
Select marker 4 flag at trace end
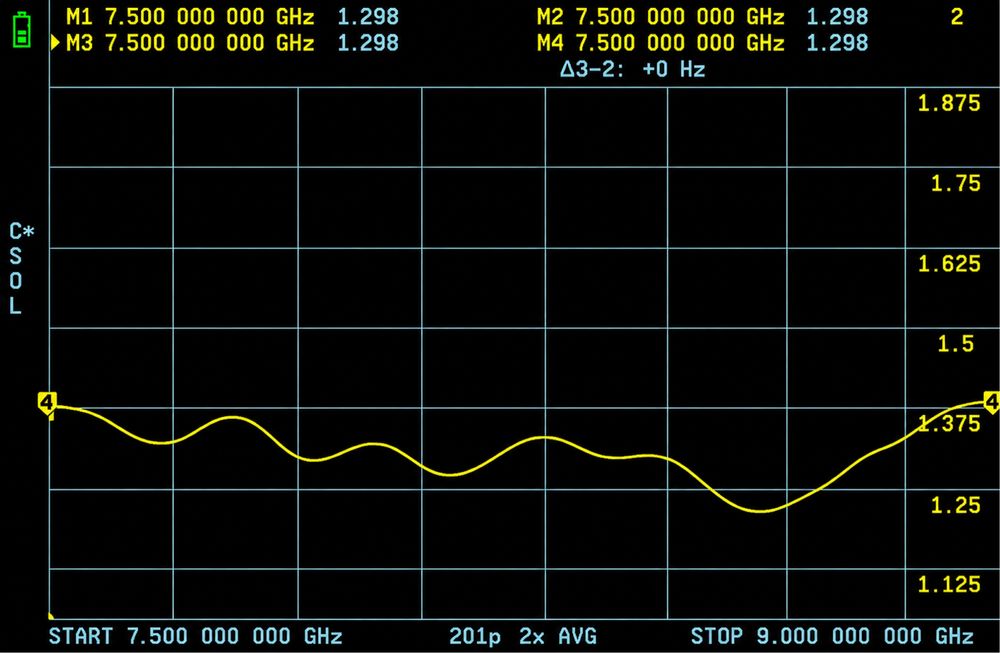coord(992,403)
